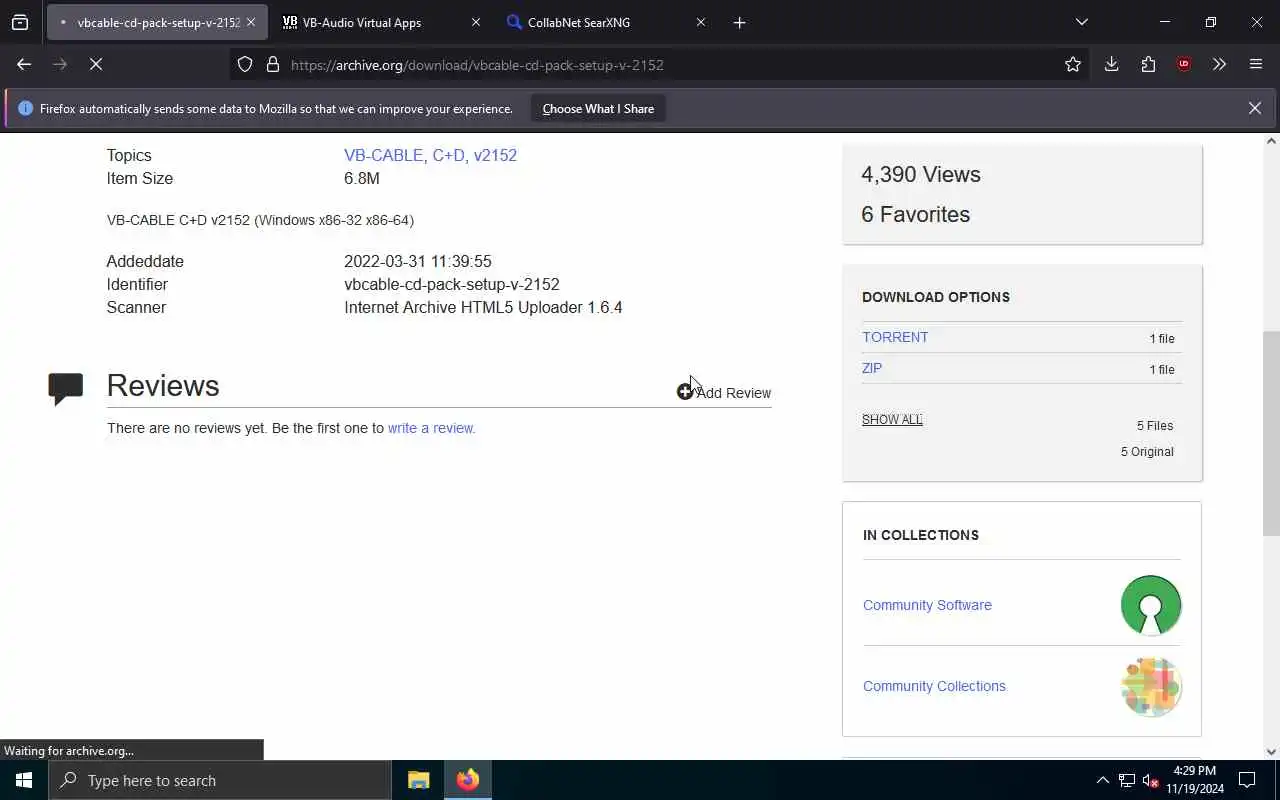Viewport: 1280px width, 800px height.
Task: Download the TORRENT option
Action: pyautogui.click(x=895, y=337)
